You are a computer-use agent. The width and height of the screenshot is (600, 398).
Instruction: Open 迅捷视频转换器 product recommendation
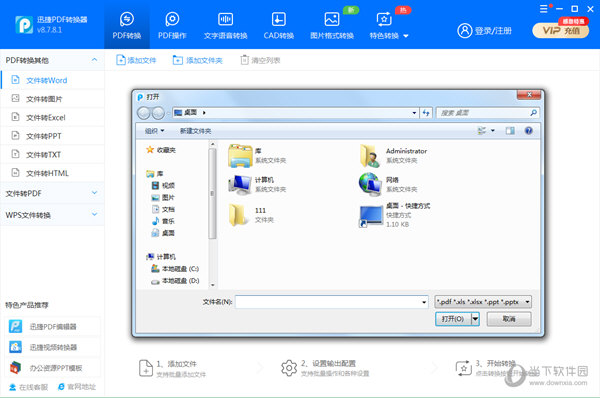tap(53, 347)
